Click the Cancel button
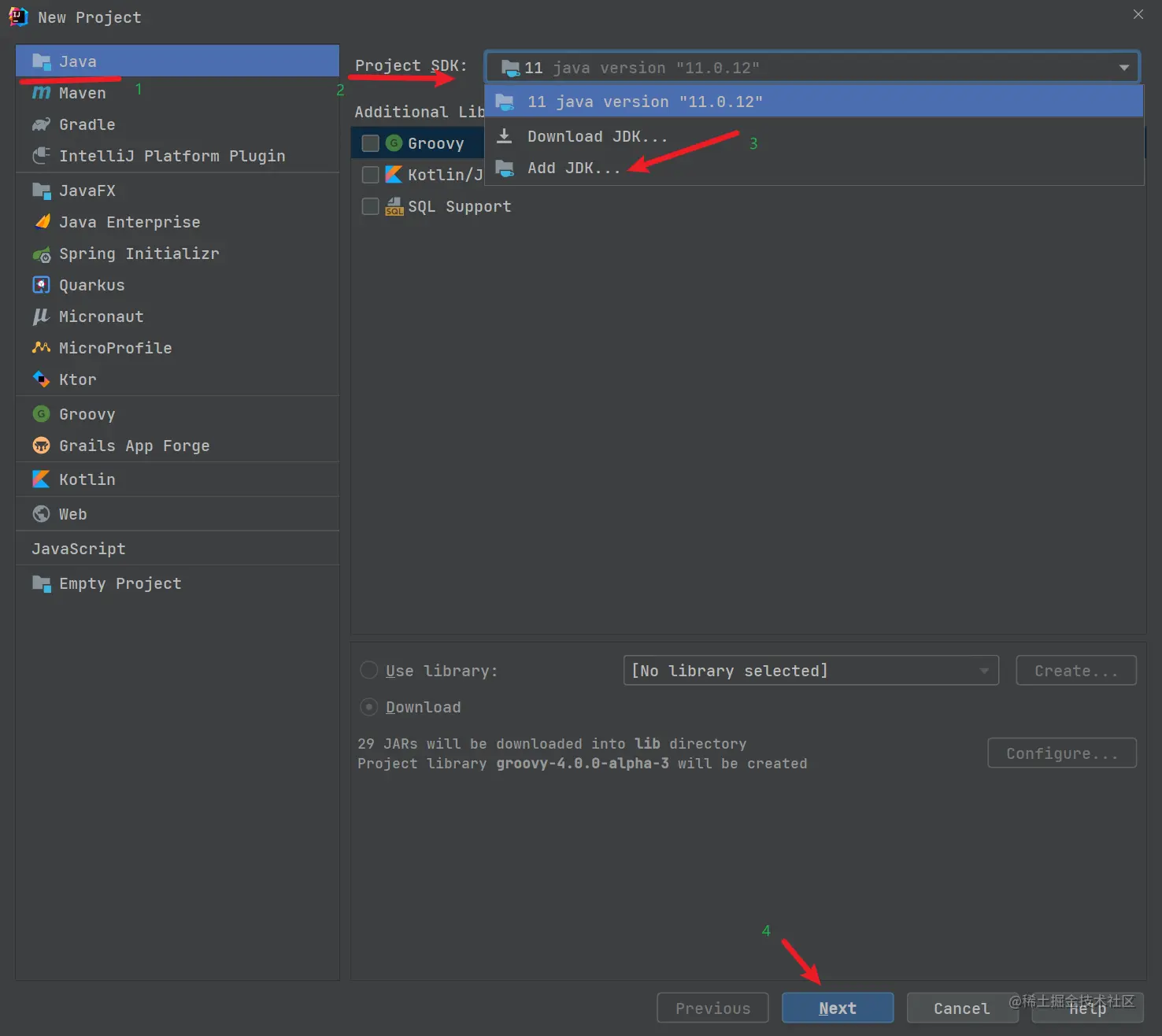The width and height of the screenshot is (1162, 1036). click(x=962, y=1008)
